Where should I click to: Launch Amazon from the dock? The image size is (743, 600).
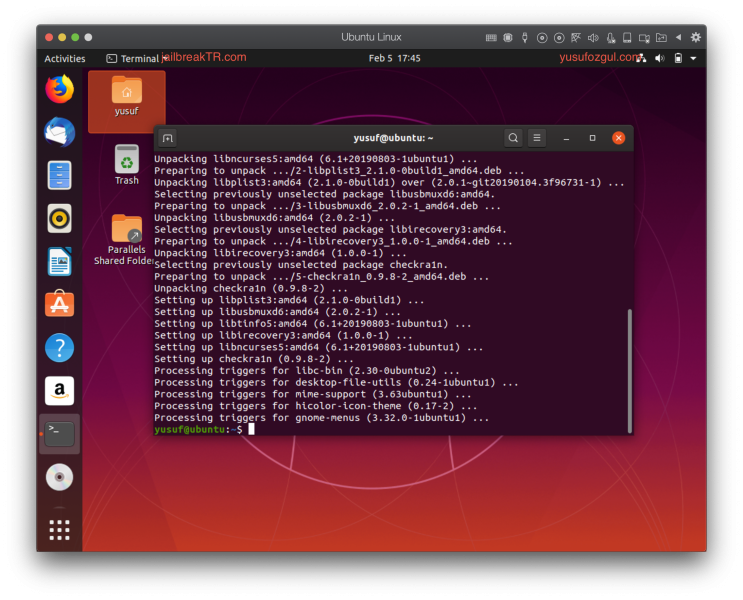(59, 391)
